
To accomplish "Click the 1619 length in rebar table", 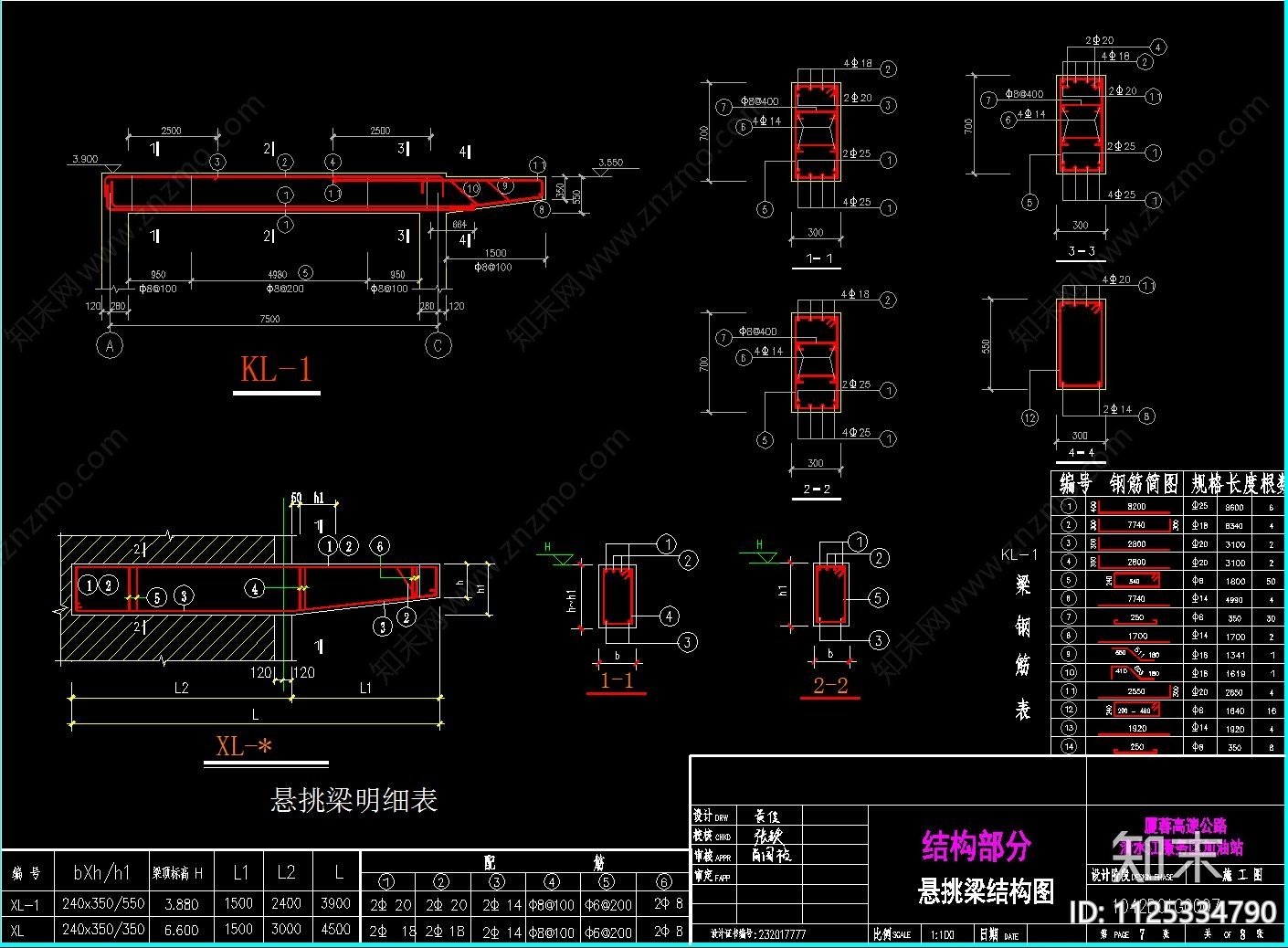I will coord(1235,673).
